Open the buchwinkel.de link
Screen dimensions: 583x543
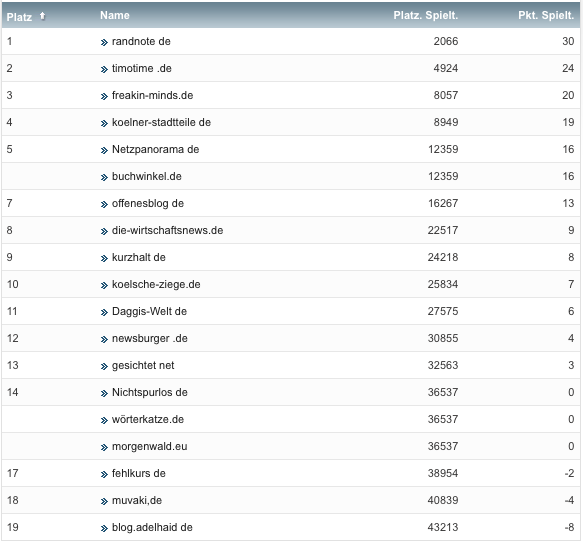147,176
